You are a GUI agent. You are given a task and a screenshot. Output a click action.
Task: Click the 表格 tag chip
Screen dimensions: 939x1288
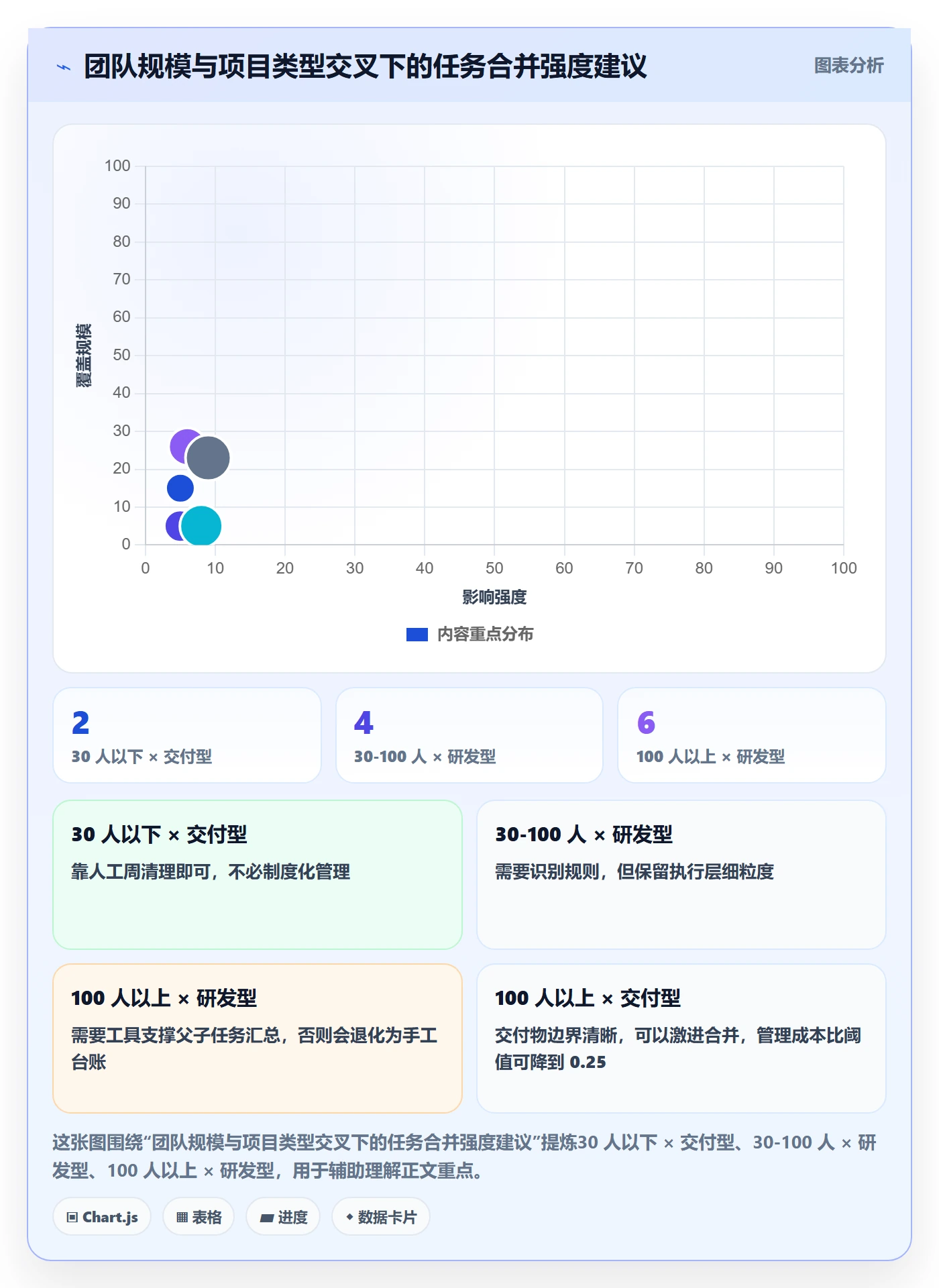[x=199, y=1217]
